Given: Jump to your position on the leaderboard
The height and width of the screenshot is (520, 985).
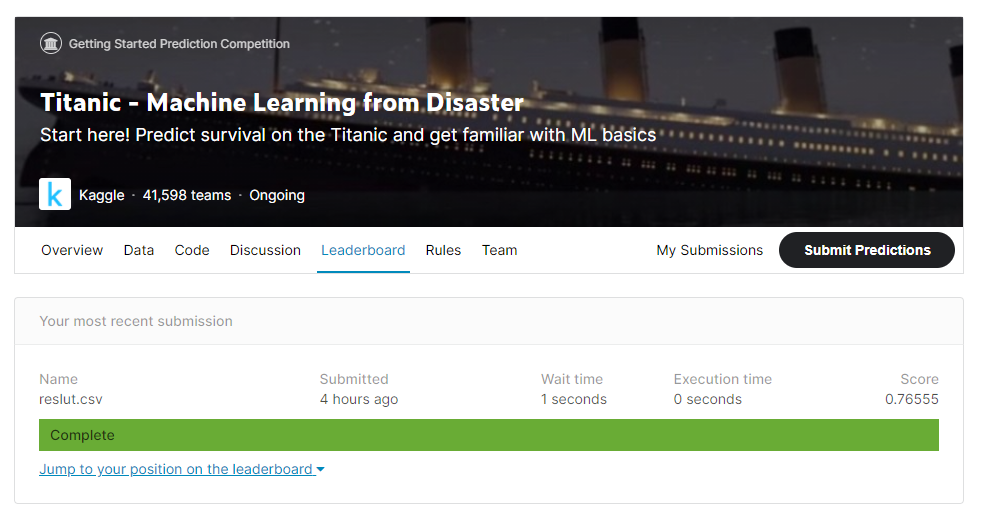Looking at the screenshot, I should (x=176, y=469).
